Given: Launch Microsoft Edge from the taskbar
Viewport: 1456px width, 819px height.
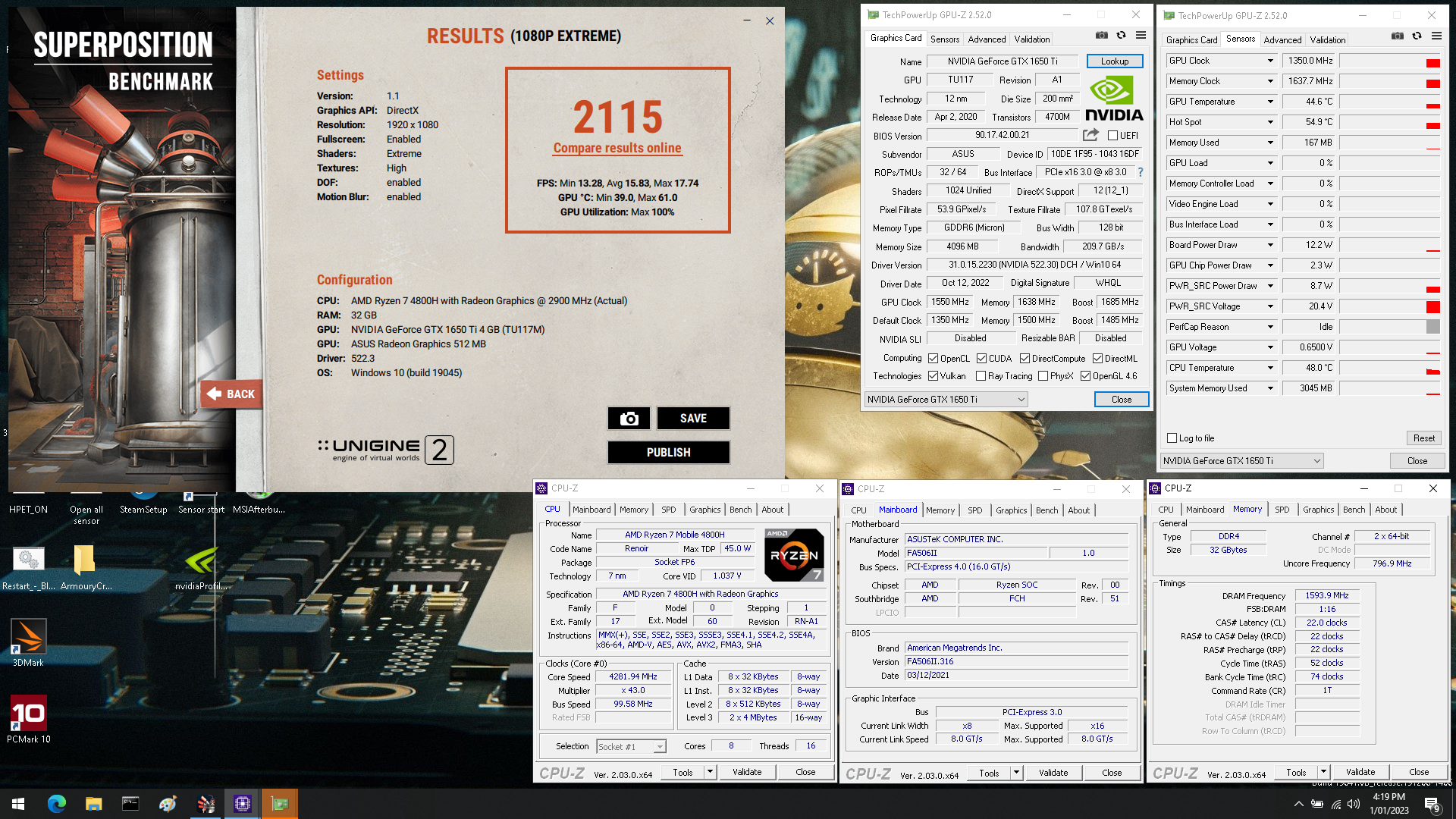Looking at the screenshot, I should point(57,804).
